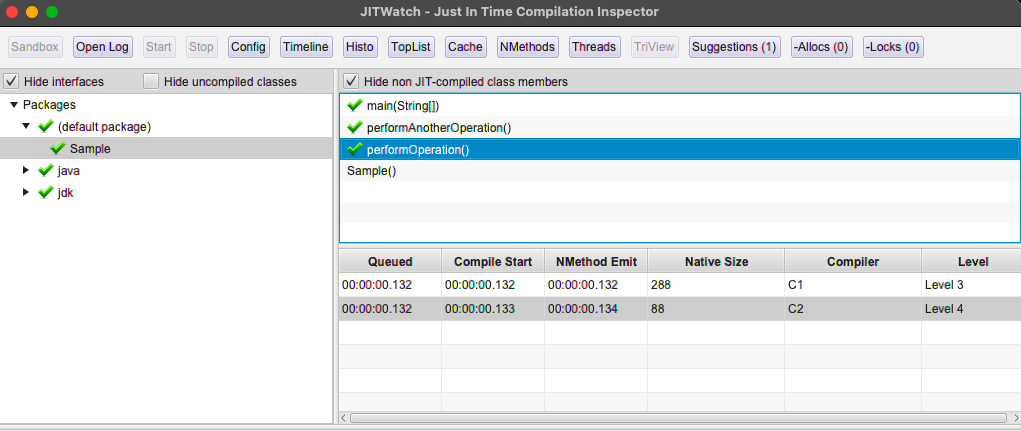Click checkmark icon next to performOperation()
The width and height of the screenshot is (1021, 431).
coord(355,149)
